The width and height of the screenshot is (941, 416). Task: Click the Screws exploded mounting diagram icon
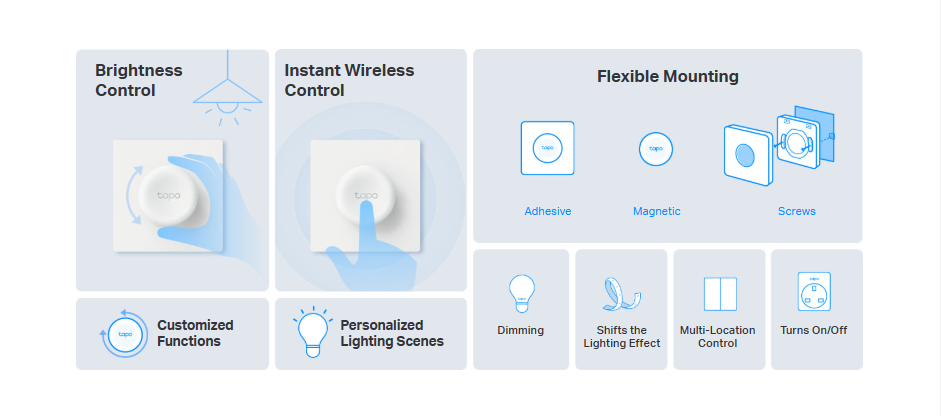click(779, 146)
